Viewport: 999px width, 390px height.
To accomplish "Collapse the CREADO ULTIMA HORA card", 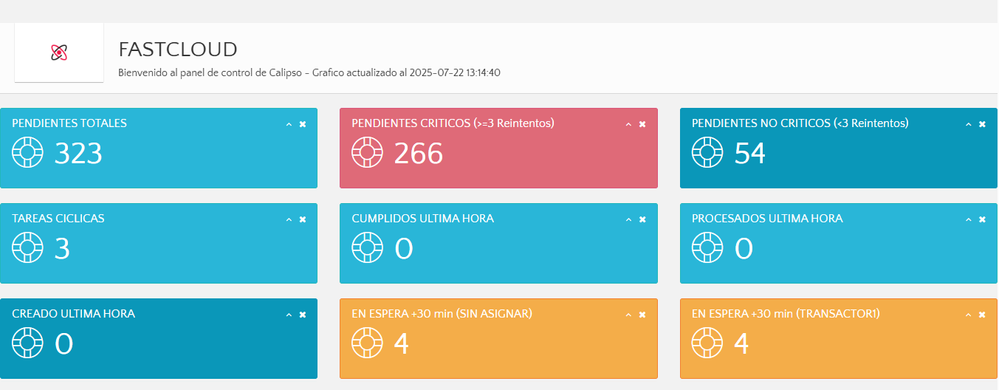I will (289, 315).
